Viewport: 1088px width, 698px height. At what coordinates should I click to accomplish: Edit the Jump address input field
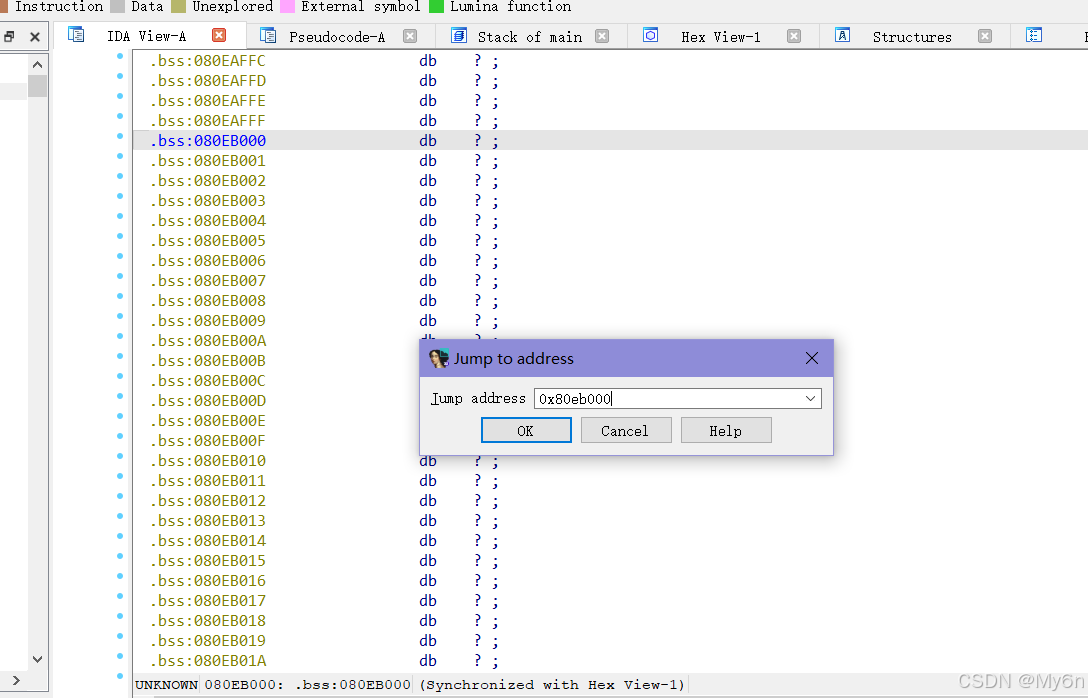click(668, 398)
